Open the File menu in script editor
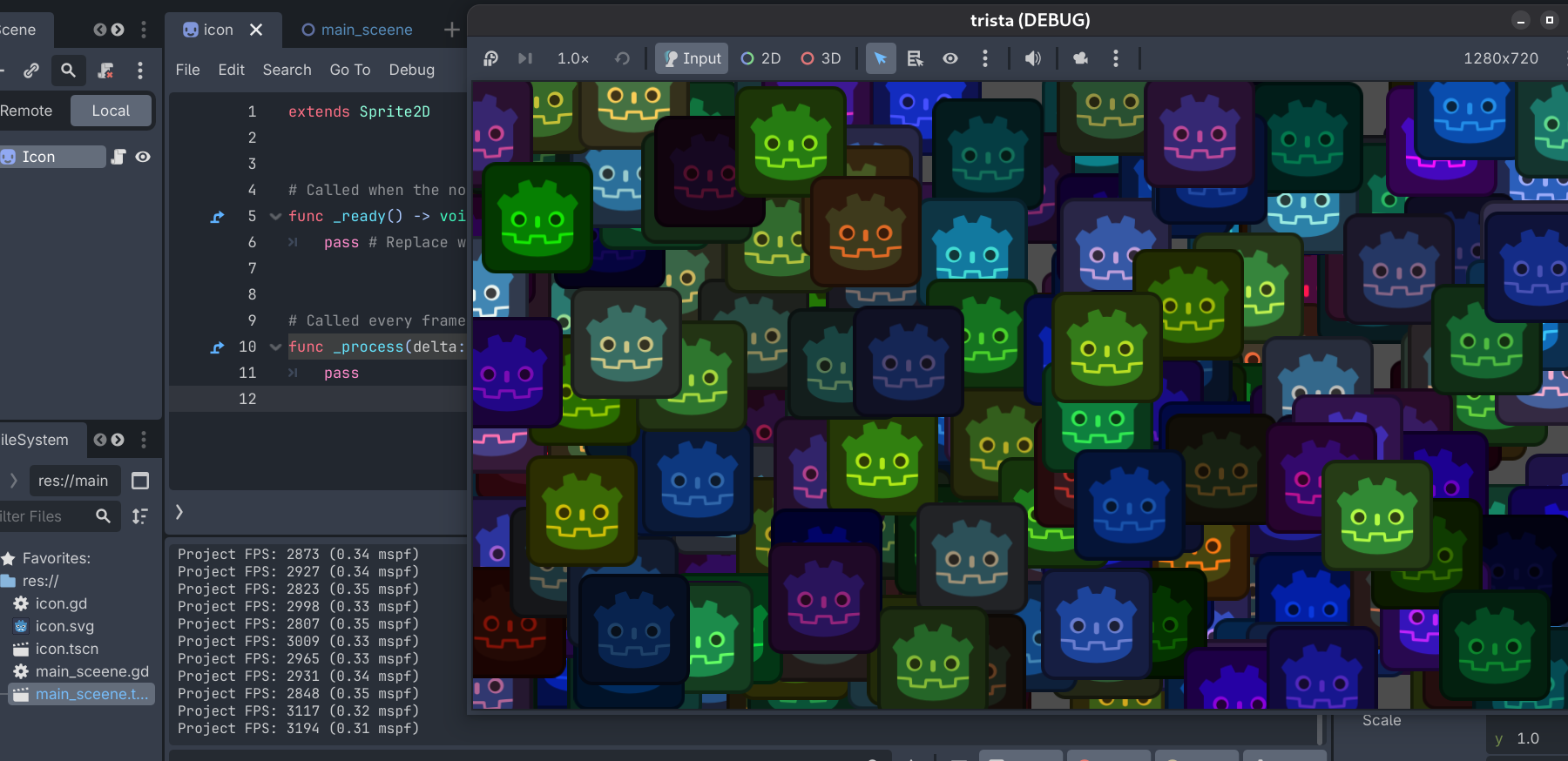 187,70
